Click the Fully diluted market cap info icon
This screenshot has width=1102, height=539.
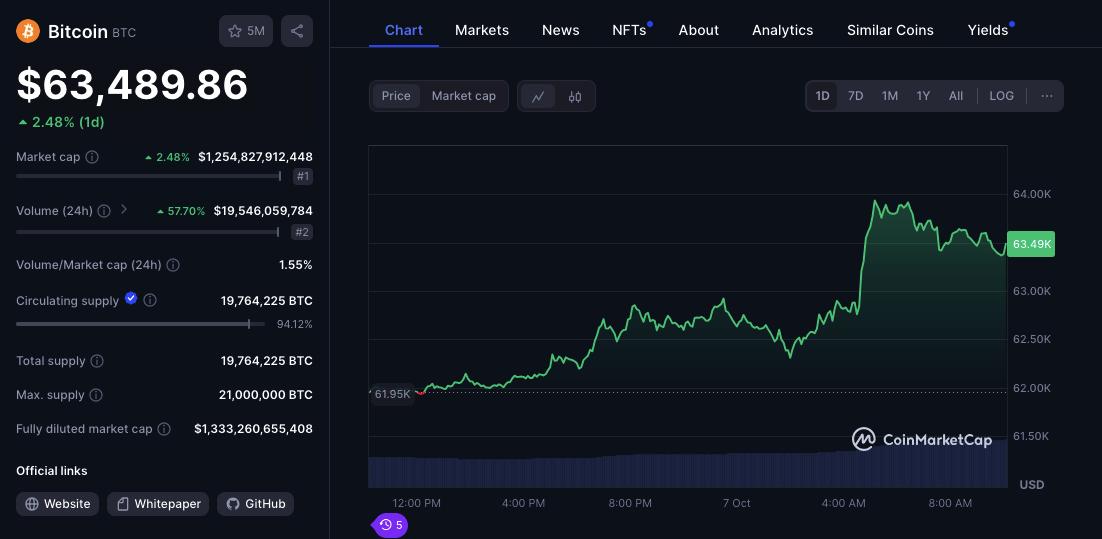166,429
